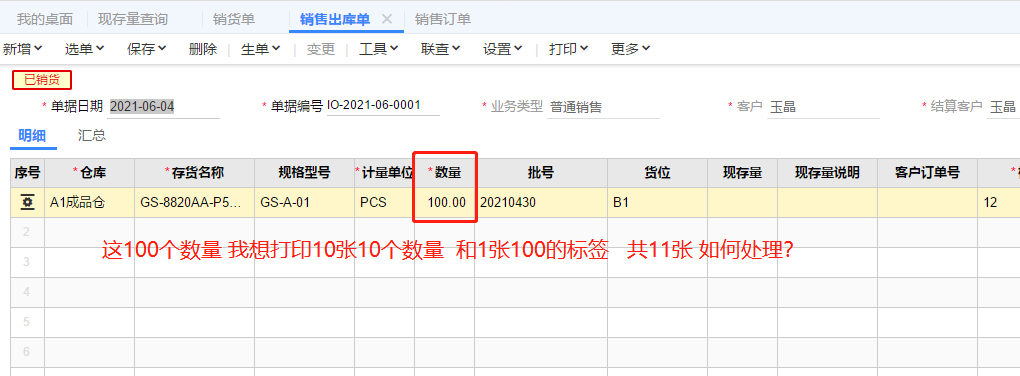The image size is (1020, 376).
Task: Click the GS-8820AA-P5... inventory name cell
Action: point(195,202)
